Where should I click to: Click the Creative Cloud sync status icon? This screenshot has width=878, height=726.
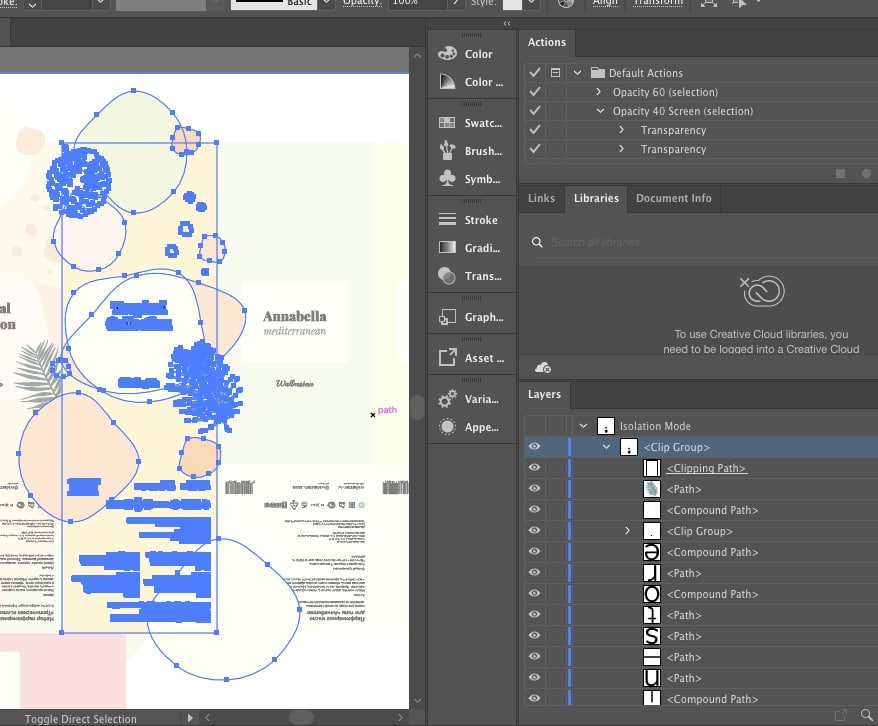click(x=542, y=368)
